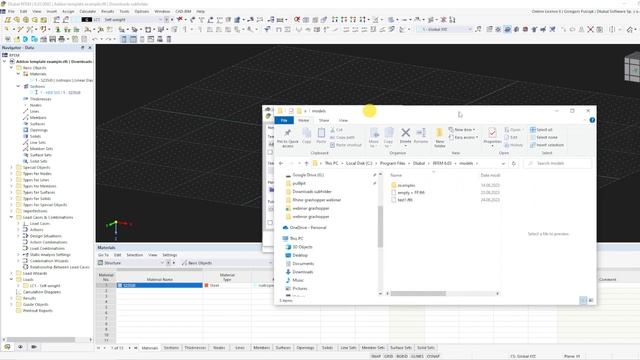Open the Calculate menu in RFEM
Viewport: 640px width, 360px height.
click(87, 11)
